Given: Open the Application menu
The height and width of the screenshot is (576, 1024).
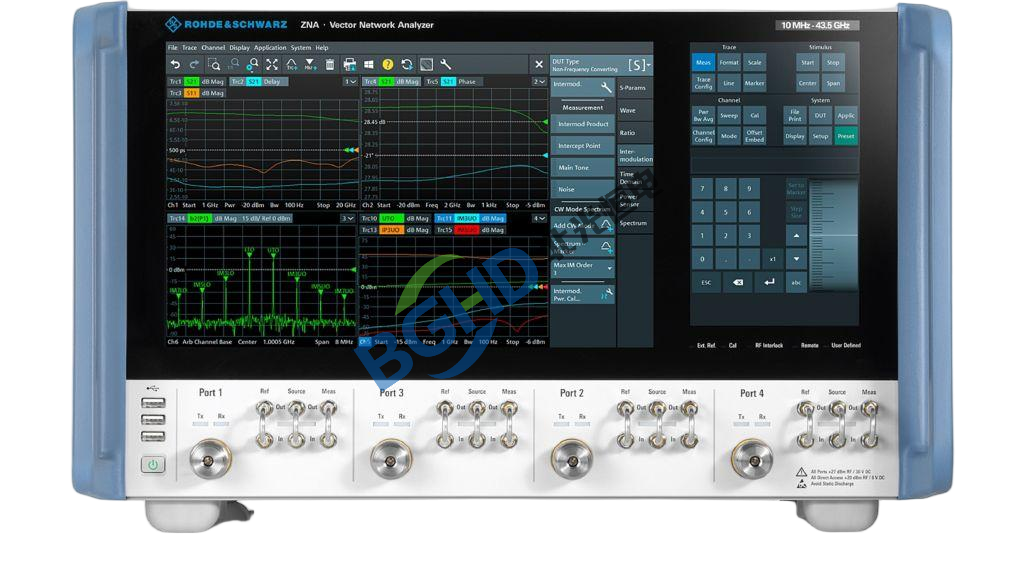Looking at the screenshot, I should pos(270,48).
